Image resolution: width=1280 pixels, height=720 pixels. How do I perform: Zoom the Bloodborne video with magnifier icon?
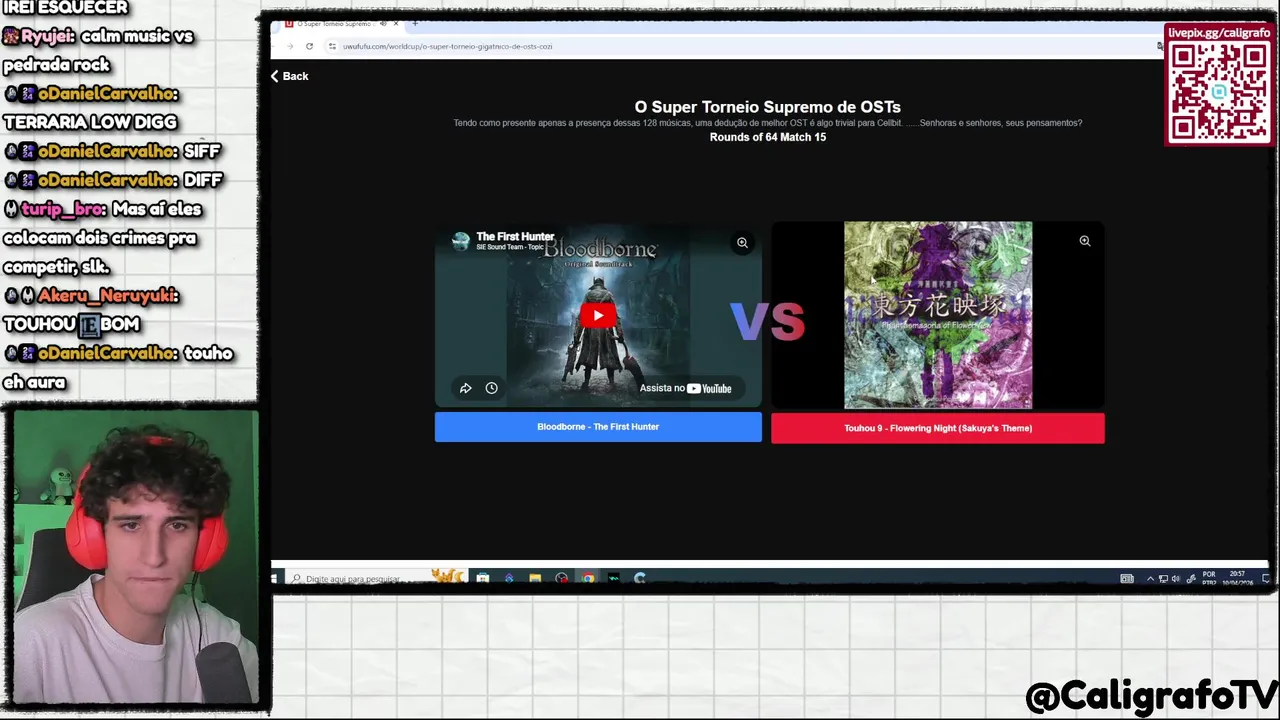click(x=742, y=243)
